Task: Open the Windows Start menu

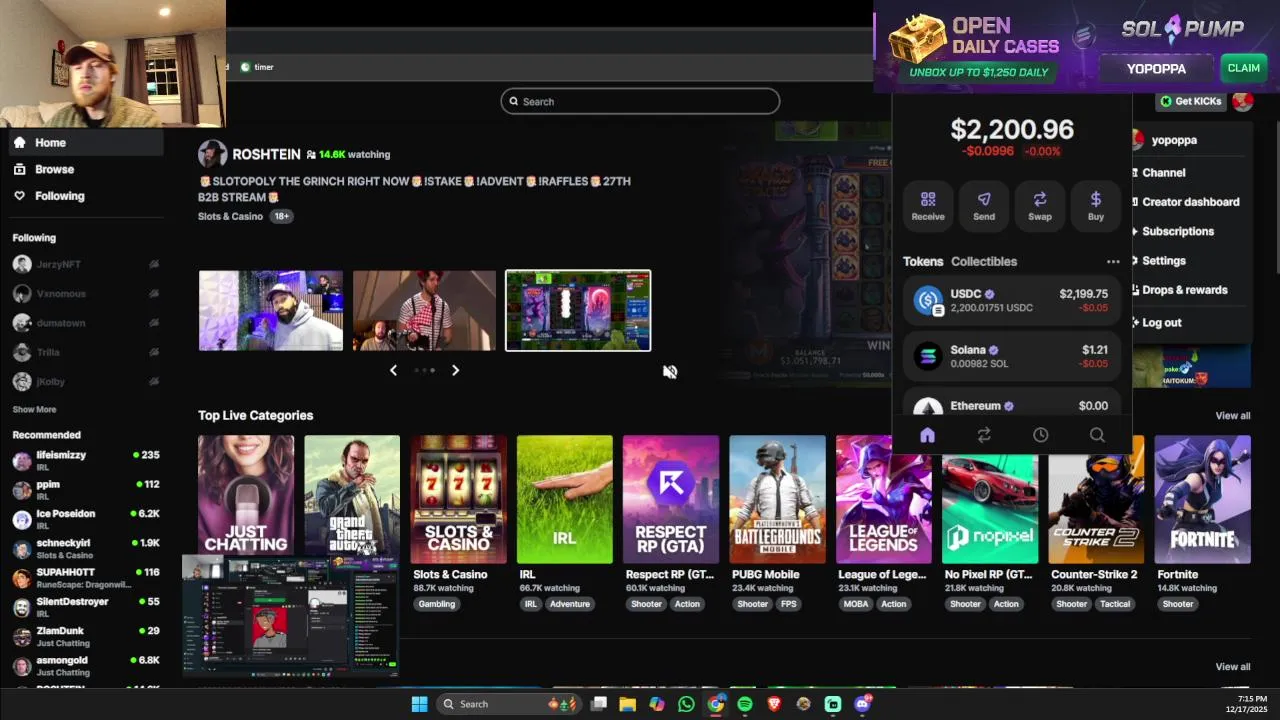Action: [420, 704]
